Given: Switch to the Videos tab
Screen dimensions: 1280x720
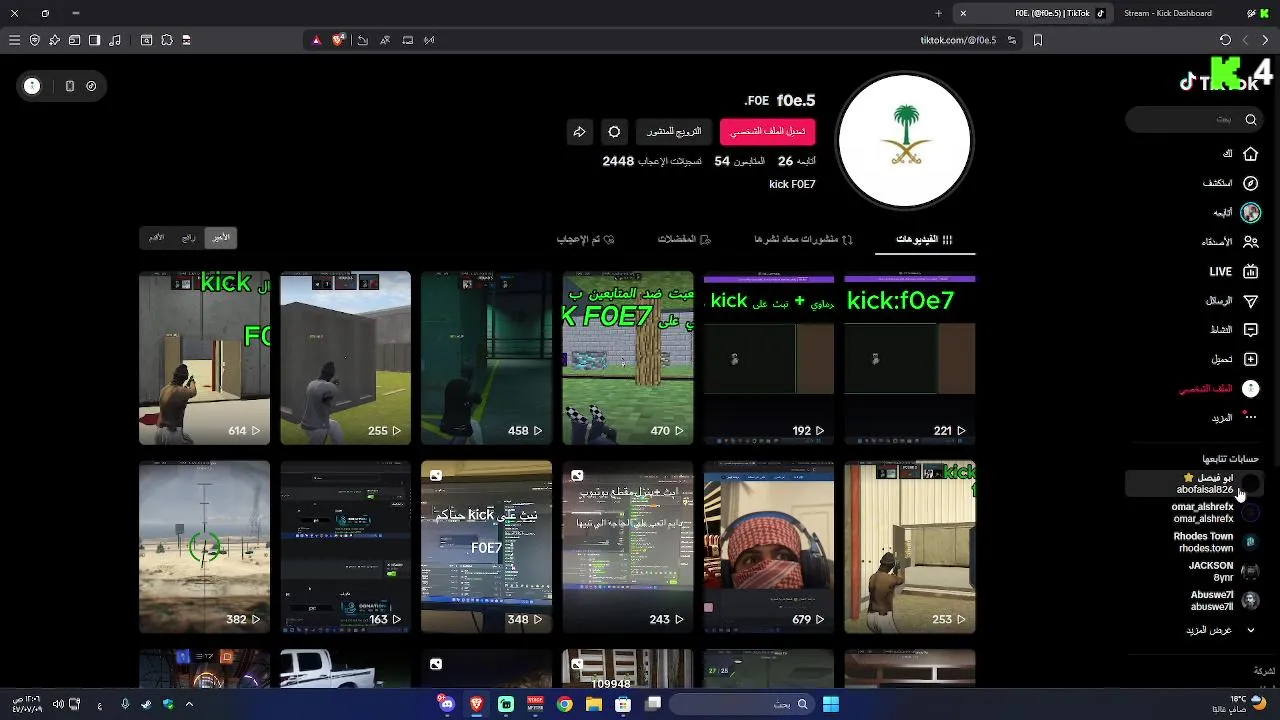Looking at the screenshot, I should (925, 239).
